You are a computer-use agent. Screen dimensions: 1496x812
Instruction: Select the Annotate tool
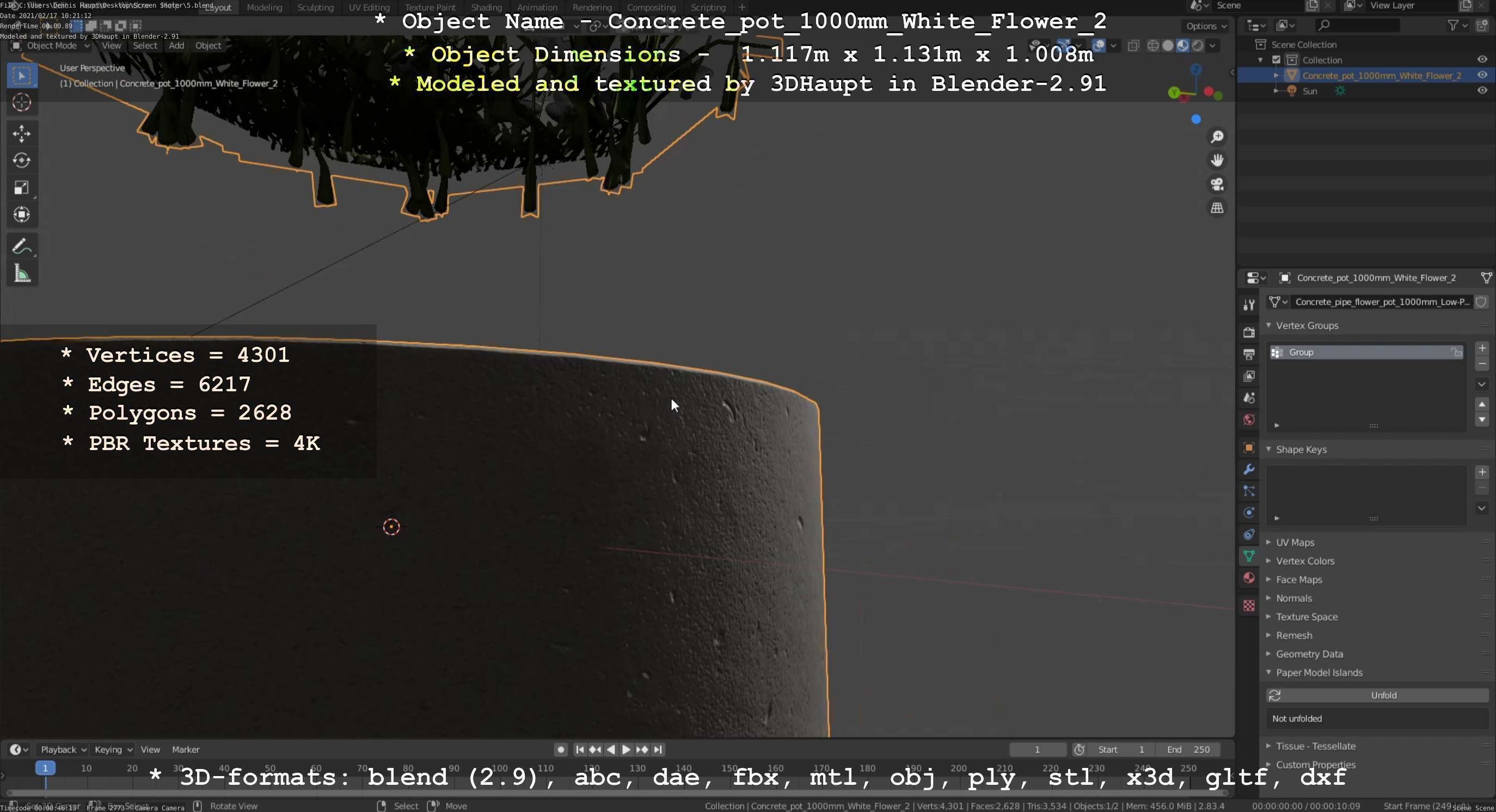(22, 247)
